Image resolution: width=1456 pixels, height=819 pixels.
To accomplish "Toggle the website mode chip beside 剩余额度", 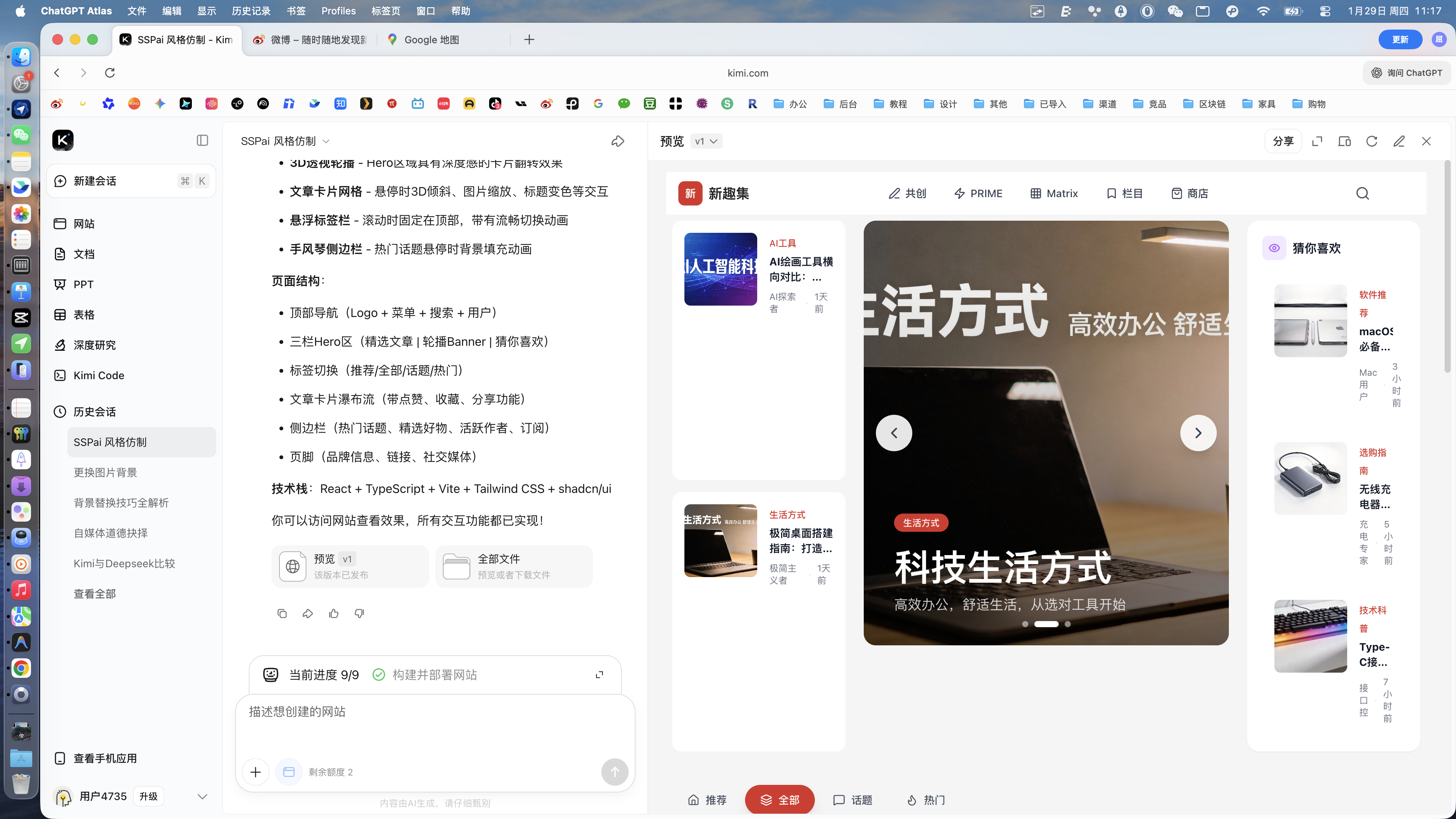I will click(x=289, y=772).
